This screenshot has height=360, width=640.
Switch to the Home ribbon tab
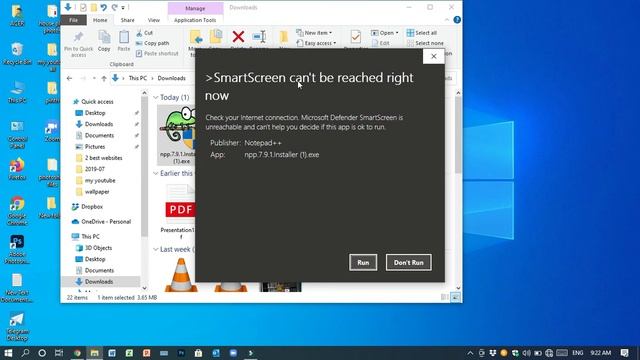coord(100,20)
